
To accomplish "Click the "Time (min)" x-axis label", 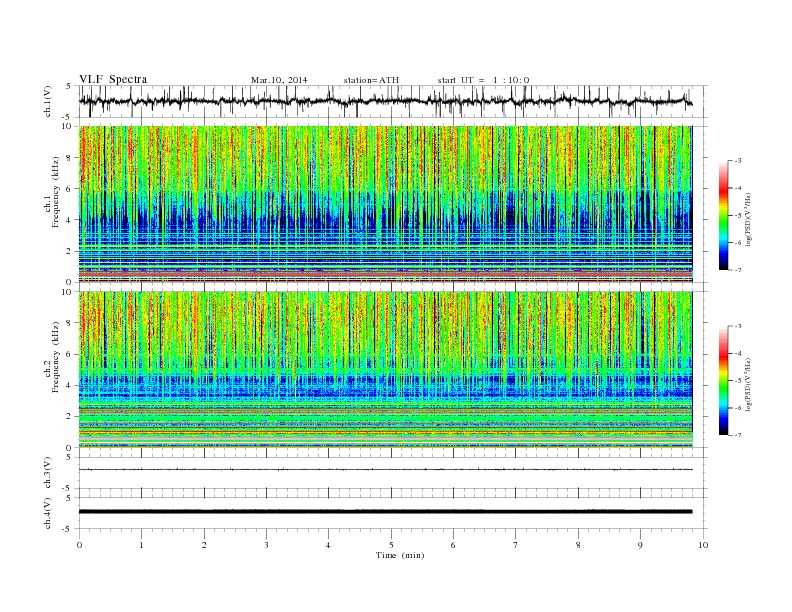I will (x=400, y=555).
